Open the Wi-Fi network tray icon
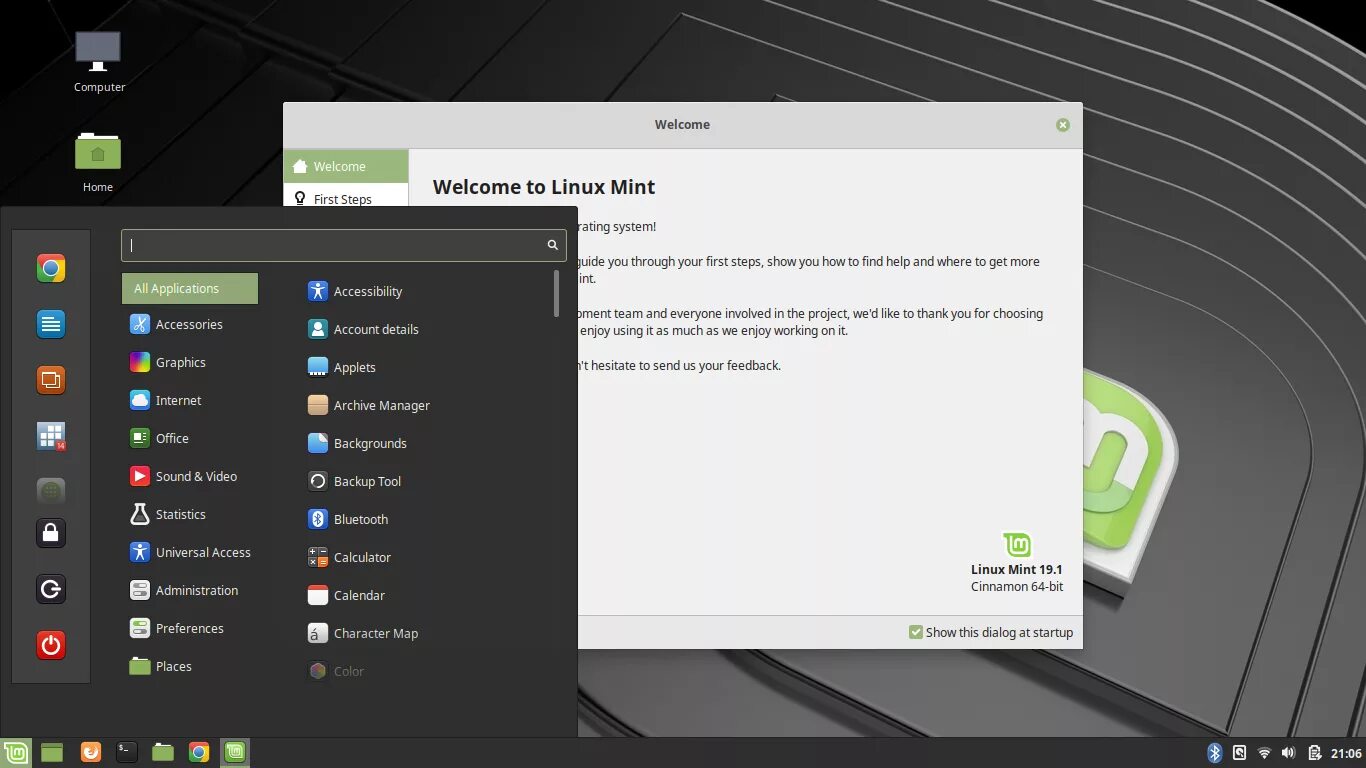1366x768 pixels. tap(1264, 753)
